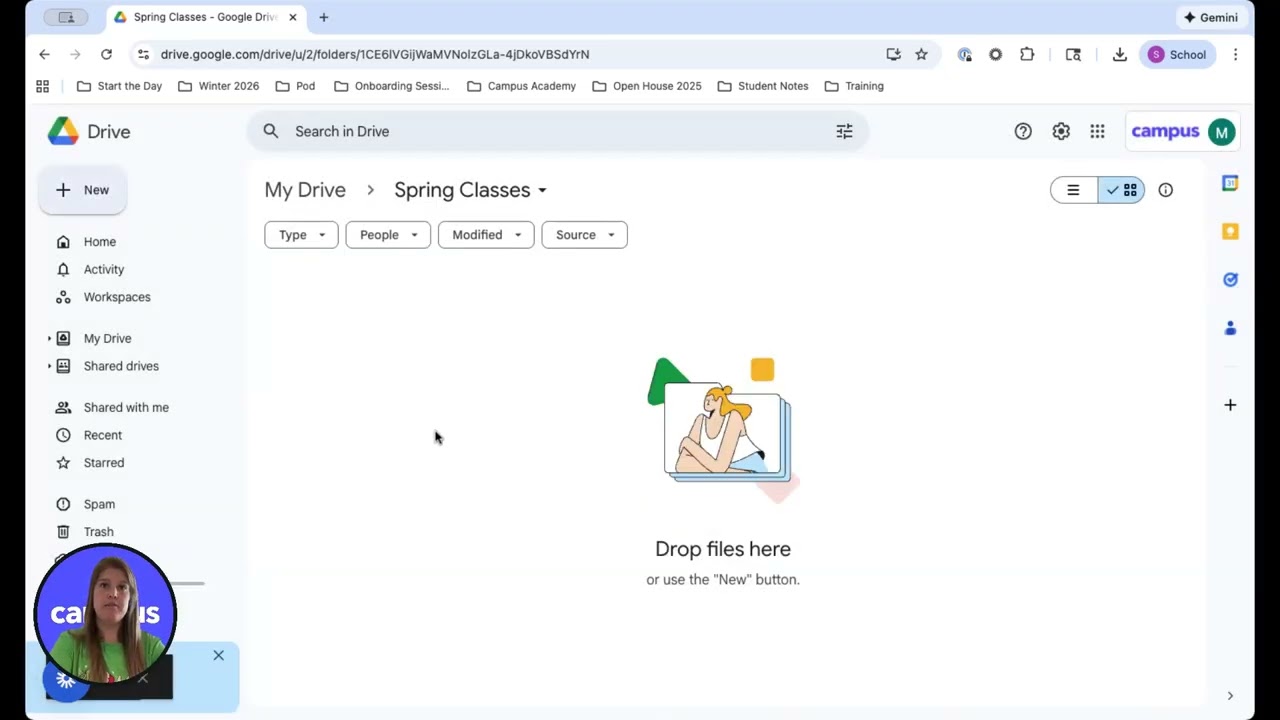
Task: Open the Google Calendar side panel
Action: coord(1230,183)
